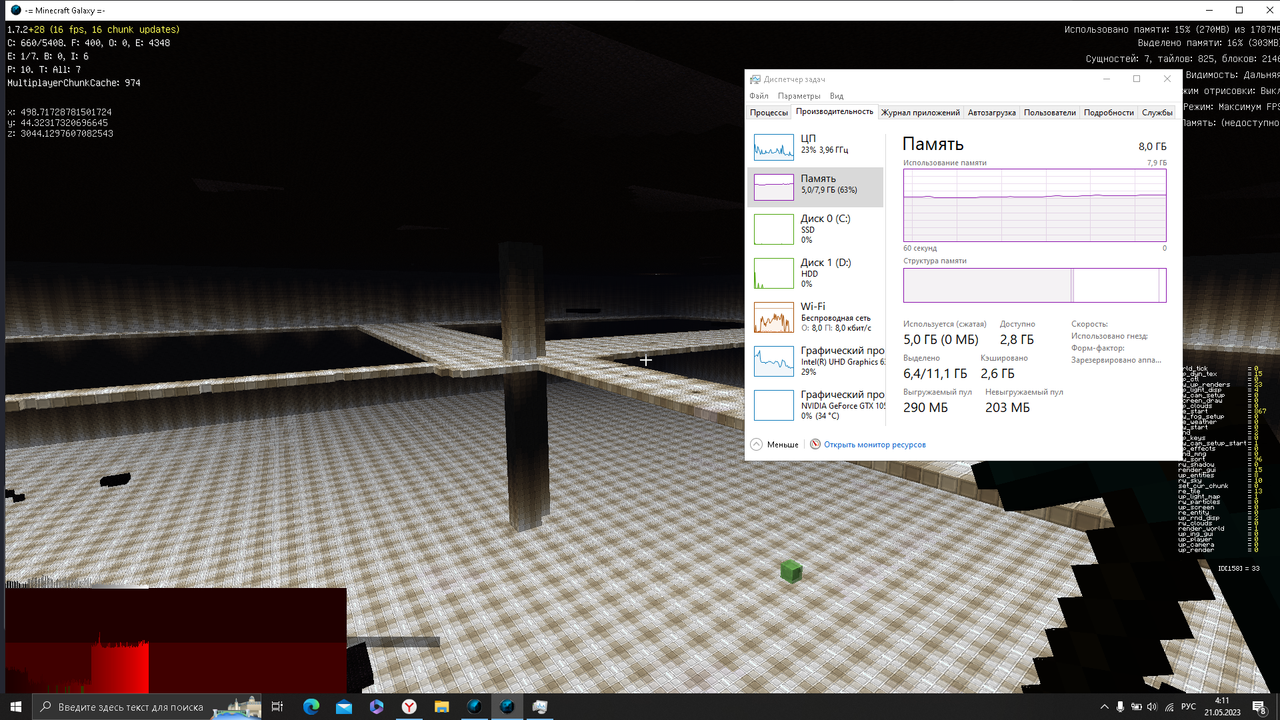1280x720 pixels.
Task: Open File Explorer from the taskbar
Action: coord(442,707)
